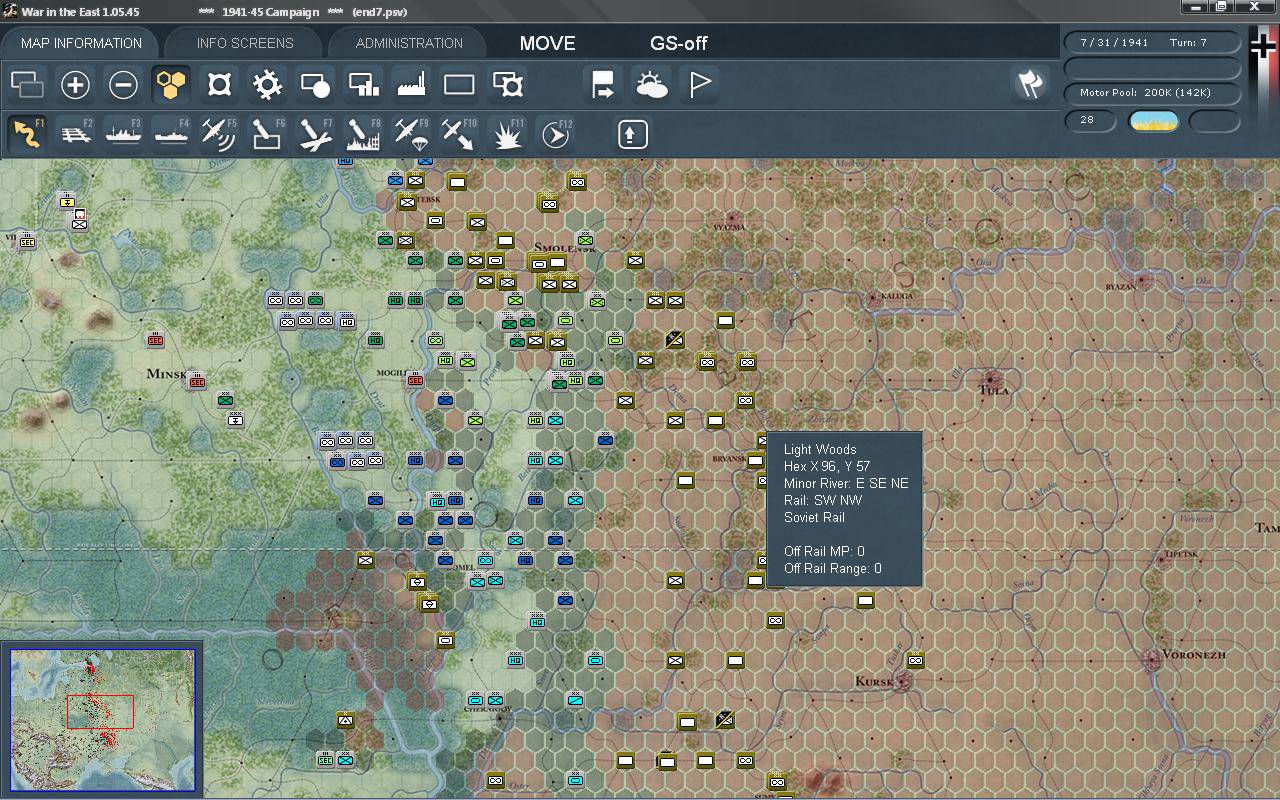This screenshot has height=800, width=1280.
Task: Click the sky-and-wheat weather indicator pill
Action: click(1153, 121)
